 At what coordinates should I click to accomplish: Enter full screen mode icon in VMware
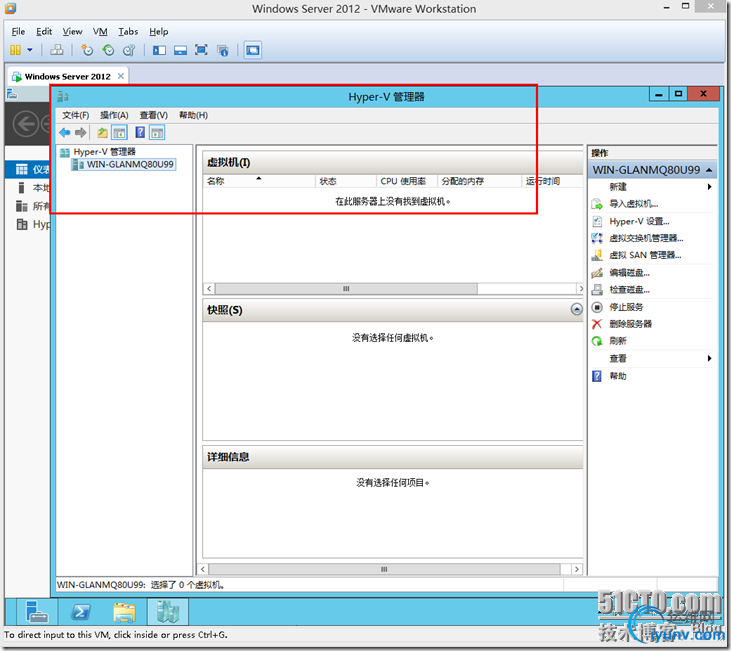201,50
